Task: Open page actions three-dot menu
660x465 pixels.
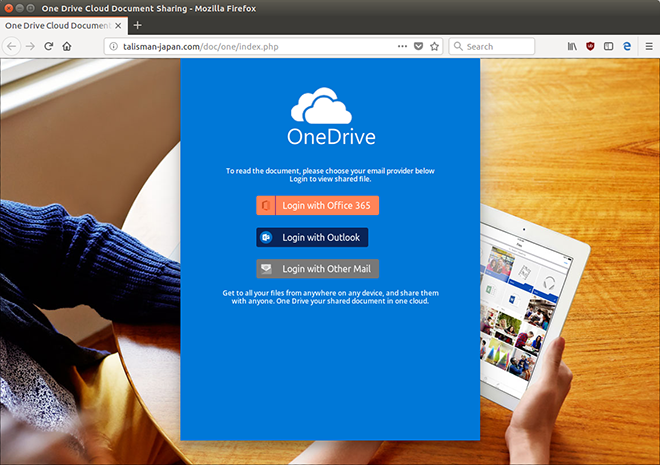Action: [402, 46]
